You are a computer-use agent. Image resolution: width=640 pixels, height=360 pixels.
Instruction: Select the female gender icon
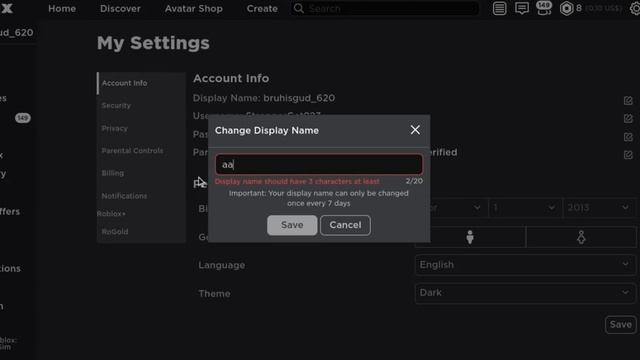581,237
